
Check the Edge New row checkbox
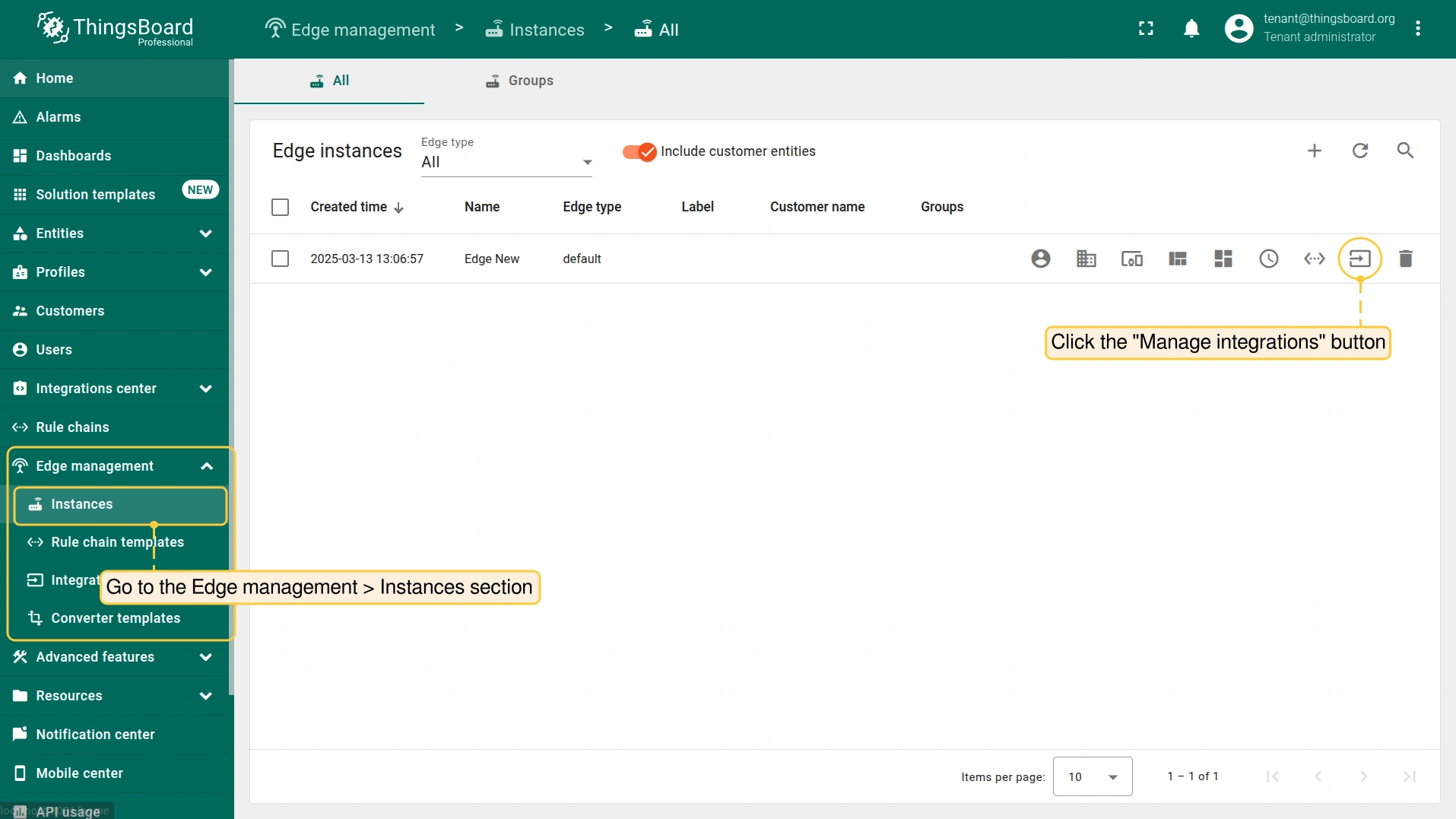pyautogui.click(x=280, y=259)
